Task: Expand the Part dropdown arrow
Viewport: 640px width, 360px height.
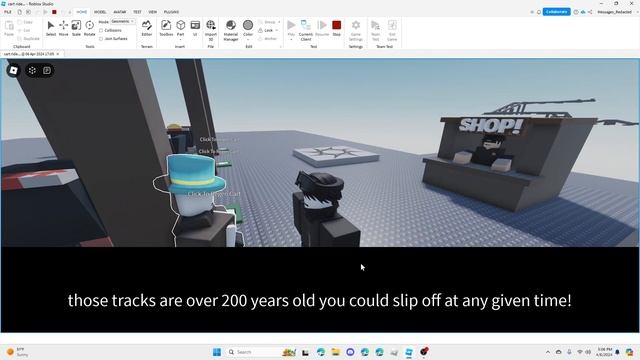Action: 180,40
